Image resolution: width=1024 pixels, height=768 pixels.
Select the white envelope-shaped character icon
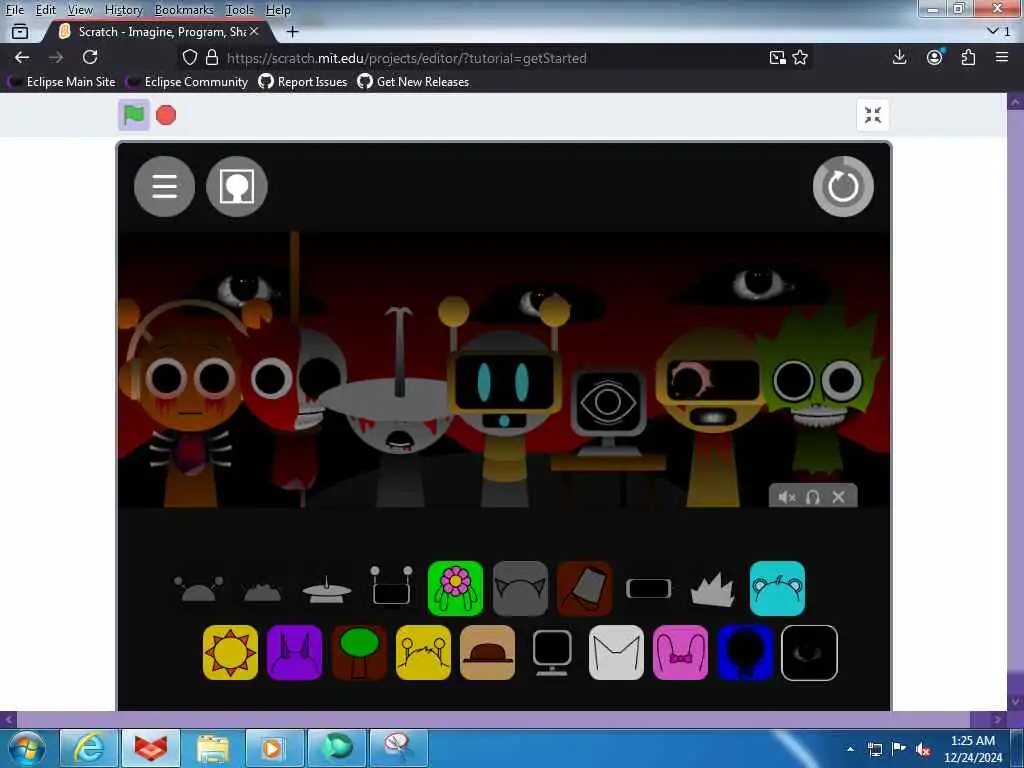tap(616, 652)
